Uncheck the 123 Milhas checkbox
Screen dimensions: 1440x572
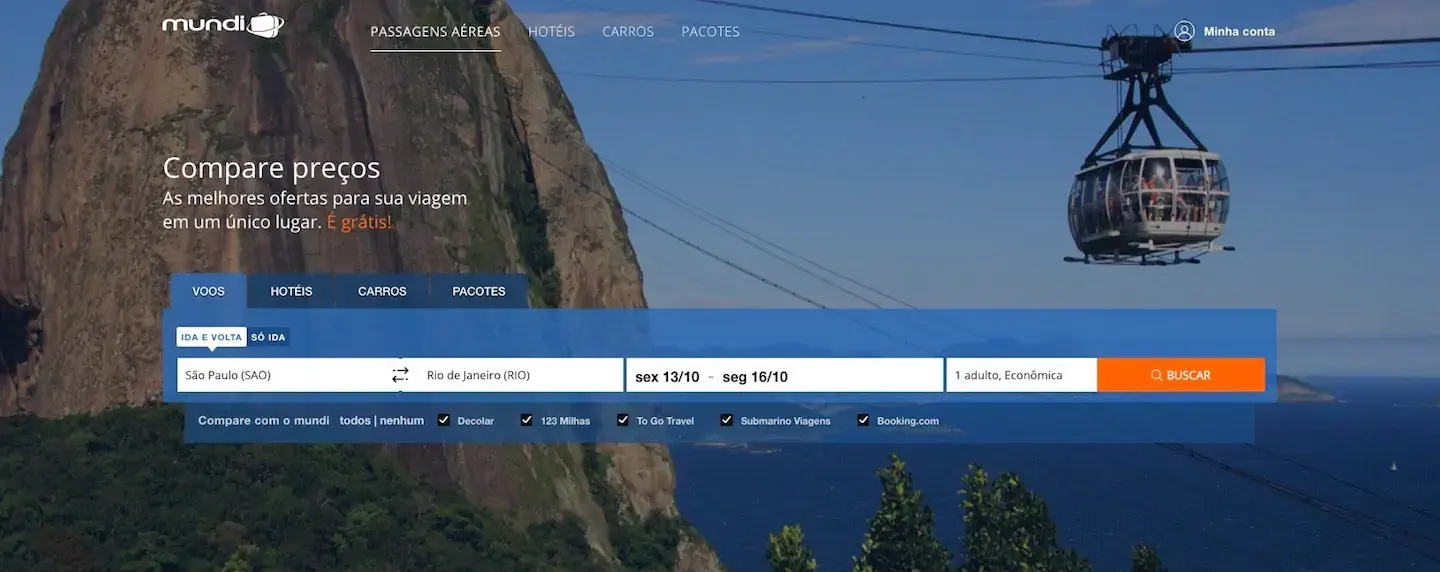527,420
